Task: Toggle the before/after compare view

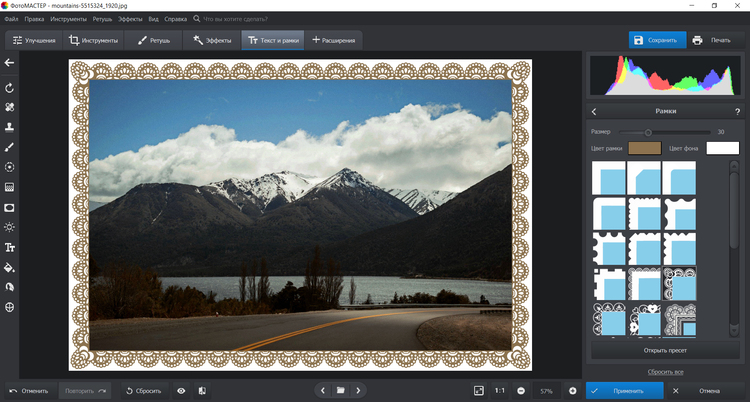Action: click(x=201, y=390)
